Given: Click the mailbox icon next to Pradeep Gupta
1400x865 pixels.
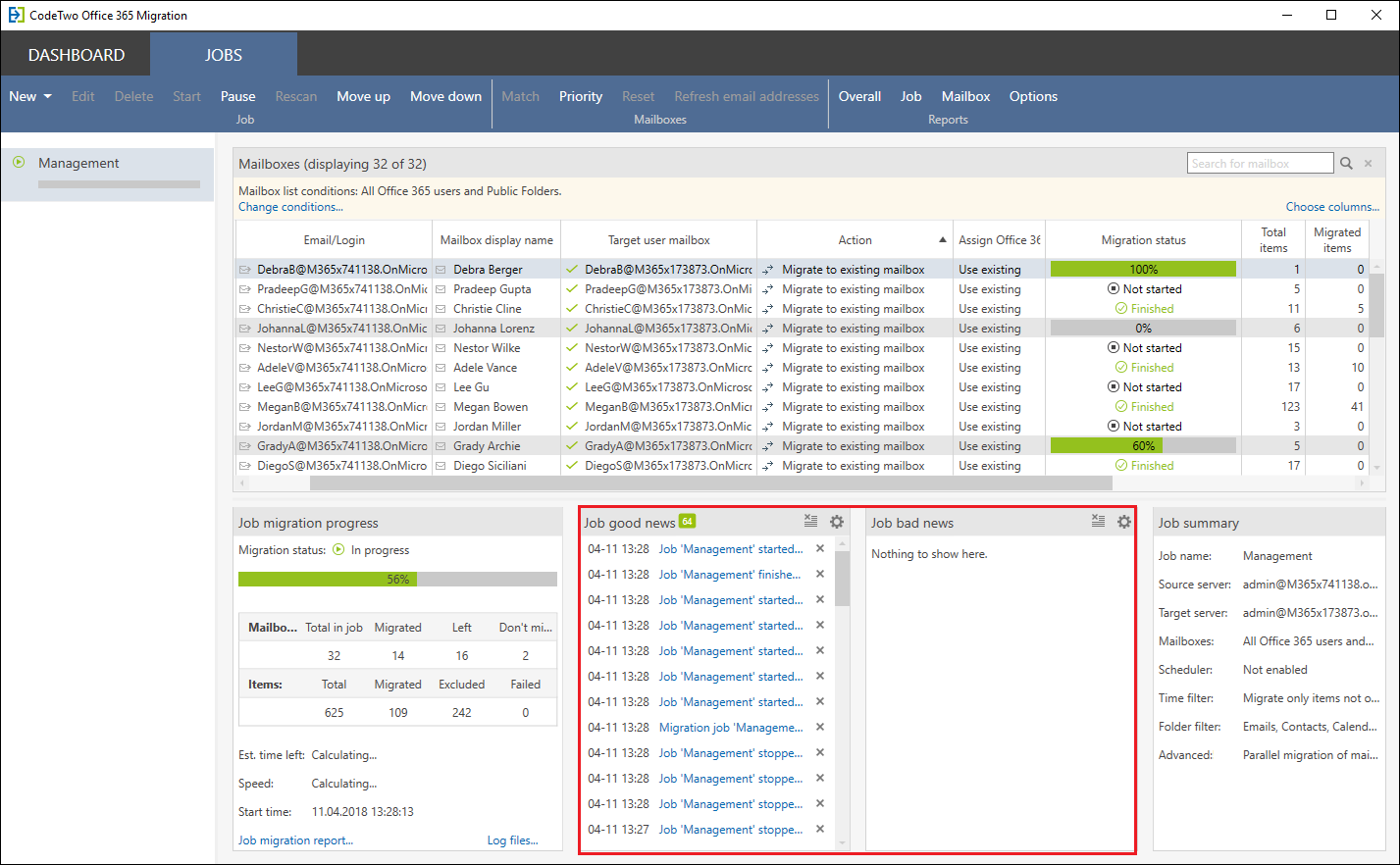Looking at the screenshot, I should tap(441, 289).
